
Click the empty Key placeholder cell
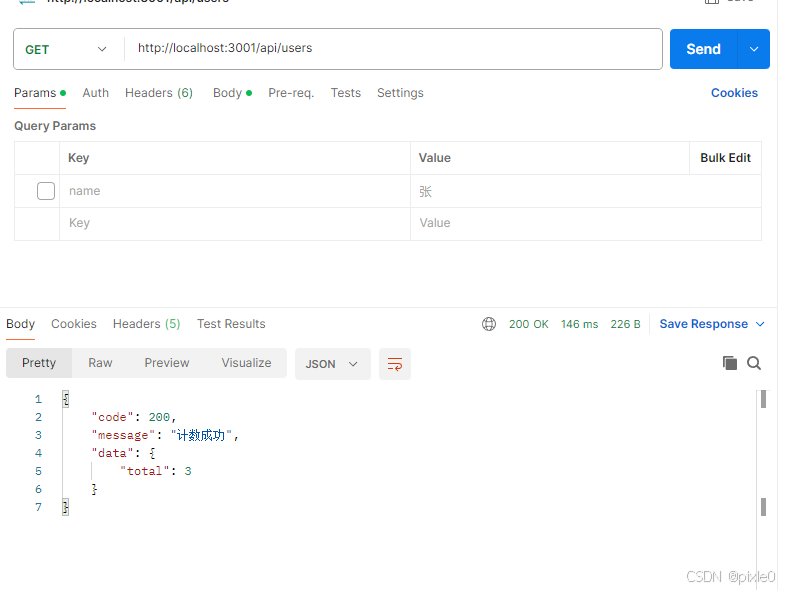point(235,223)
